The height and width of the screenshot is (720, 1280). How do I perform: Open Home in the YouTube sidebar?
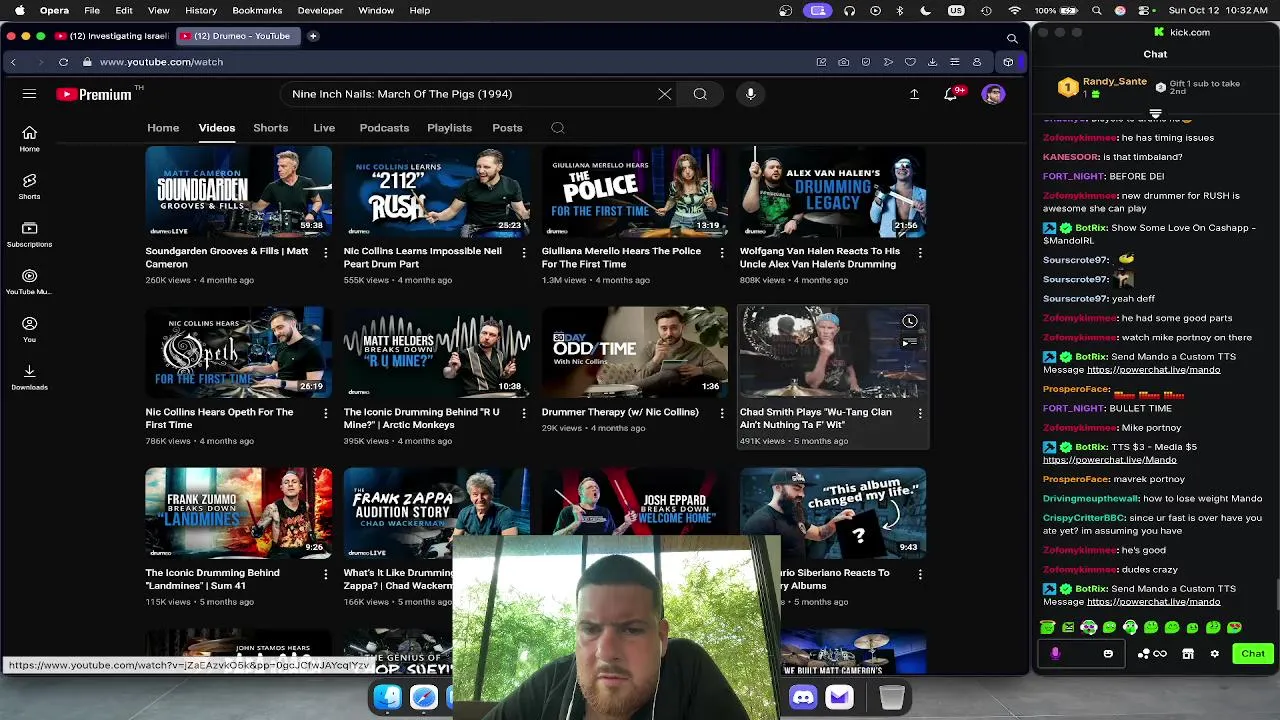(29, 139)
